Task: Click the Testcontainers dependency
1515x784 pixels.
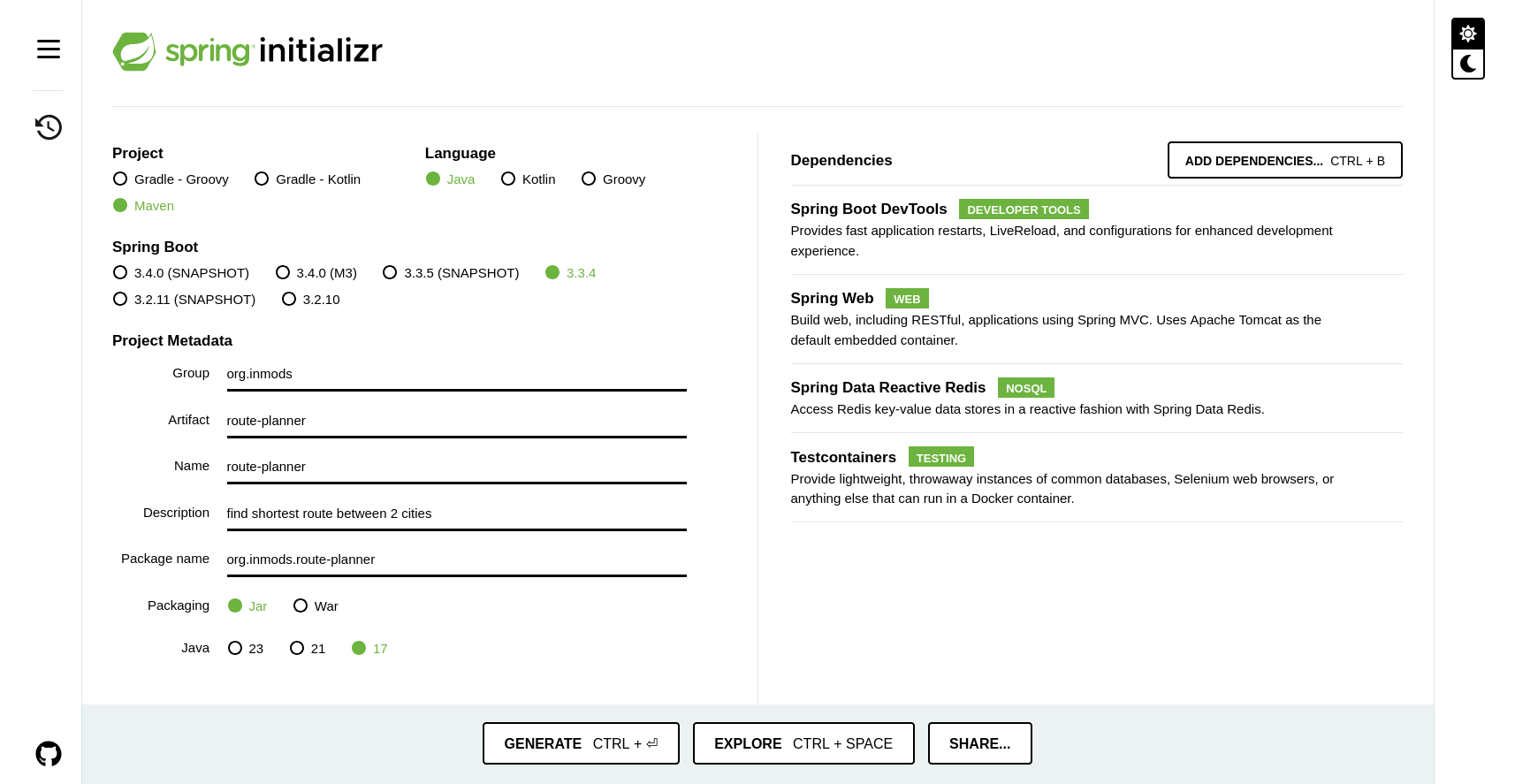Action: click(x=1096, y=477)
